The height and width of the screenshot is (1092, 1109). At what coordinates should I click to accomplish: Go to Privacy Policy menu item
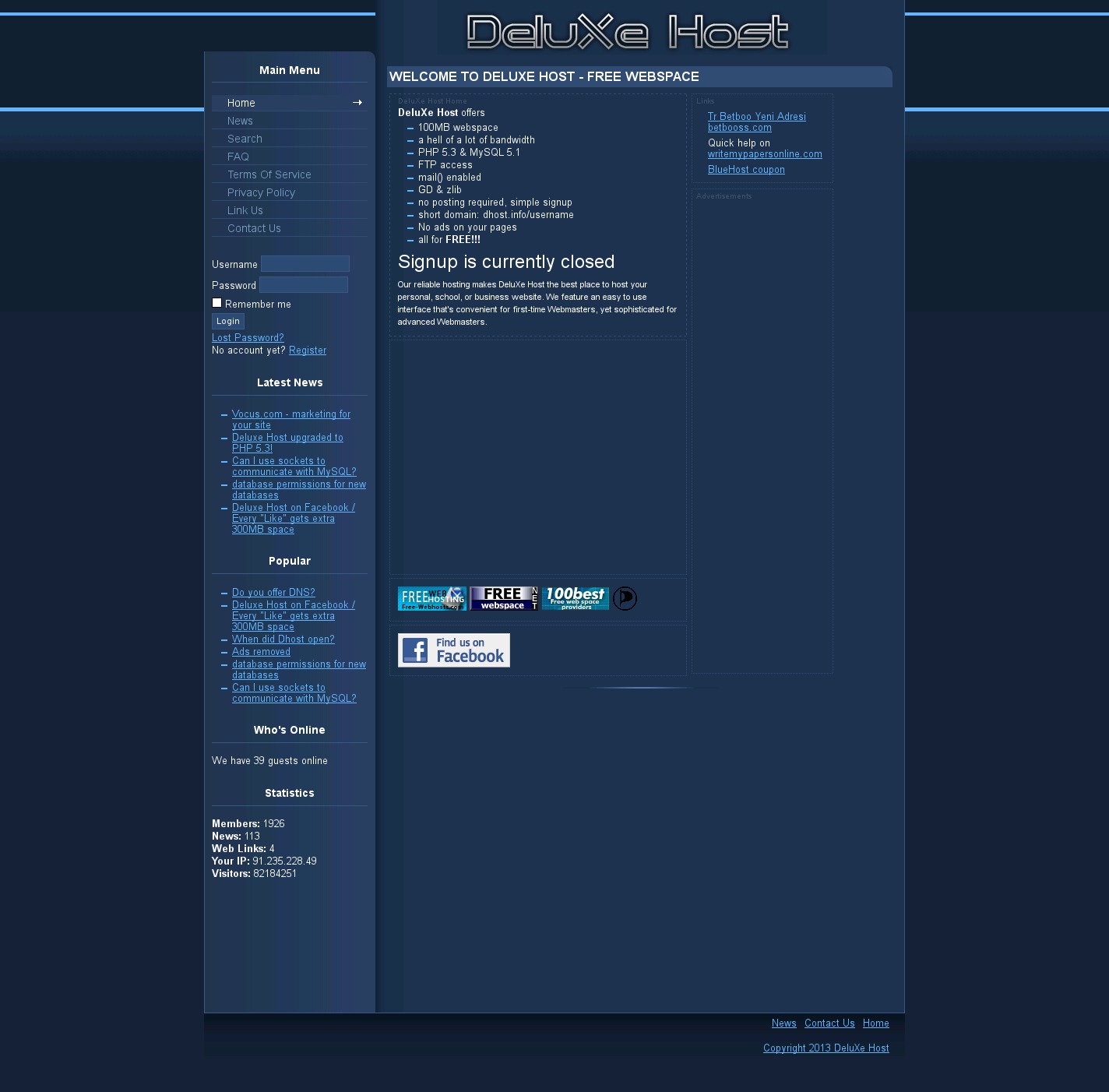tap(261, 192)
